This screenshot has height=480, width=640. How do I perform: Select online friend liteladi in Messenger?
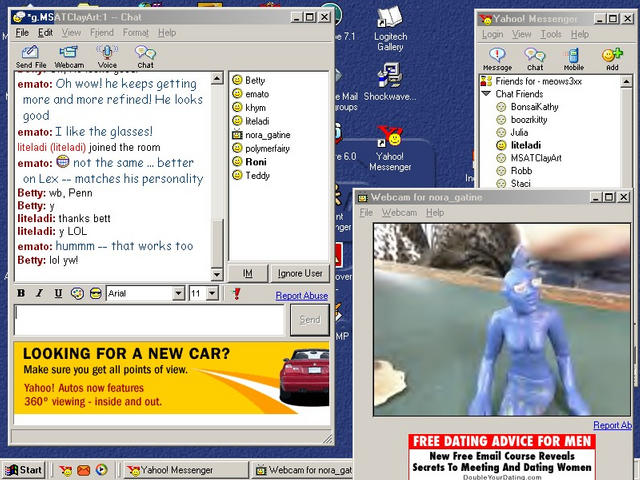coord(518,145)
